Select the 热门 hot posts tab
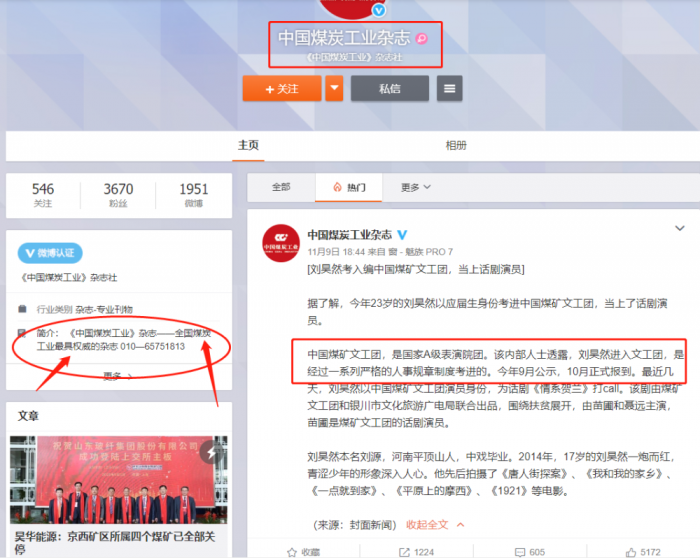The width and height of the screenshot is (700, 558). [349, 187]
